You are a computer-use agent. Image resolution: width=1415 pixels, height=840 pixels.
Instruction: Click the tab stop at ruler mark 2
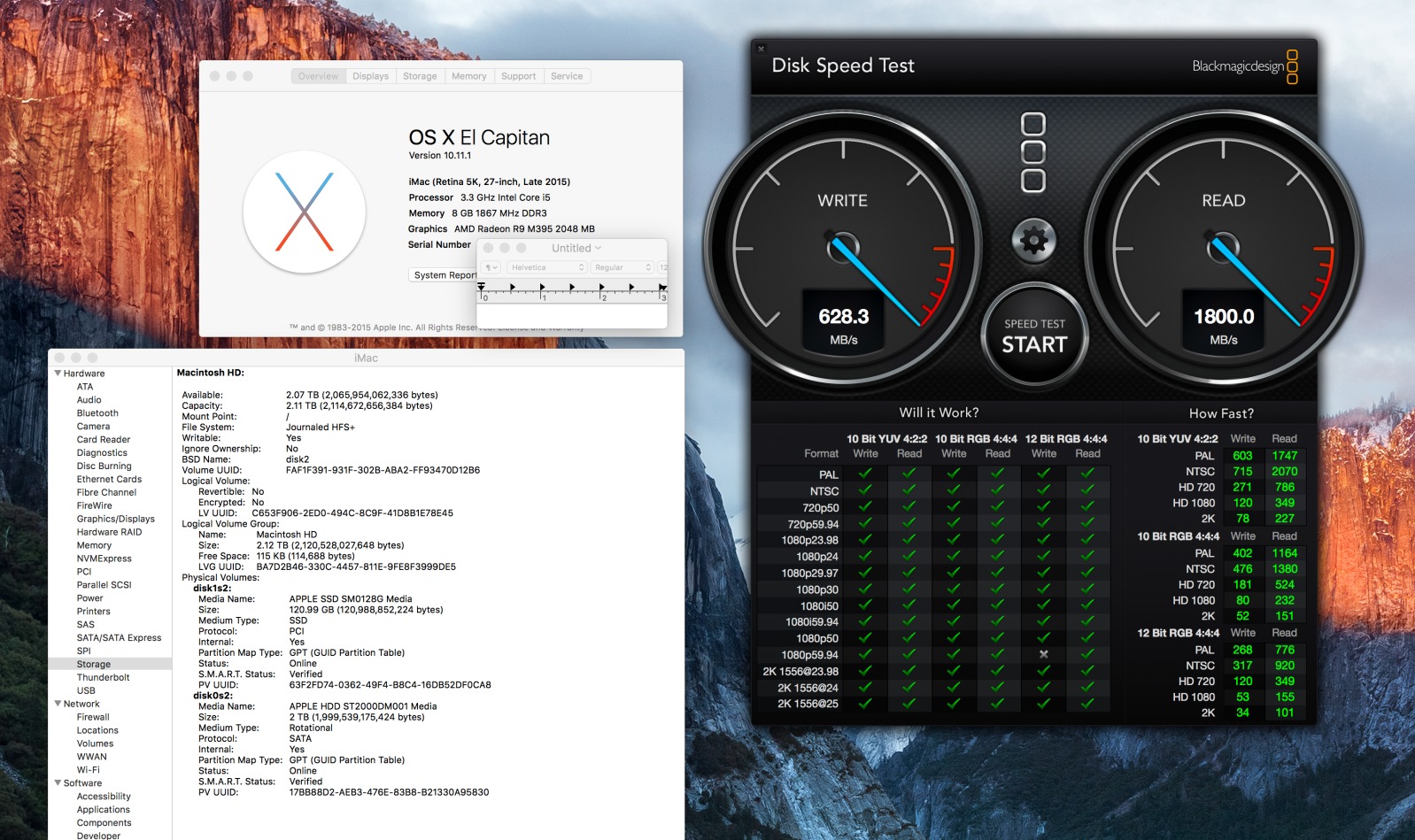coord(601,288)
